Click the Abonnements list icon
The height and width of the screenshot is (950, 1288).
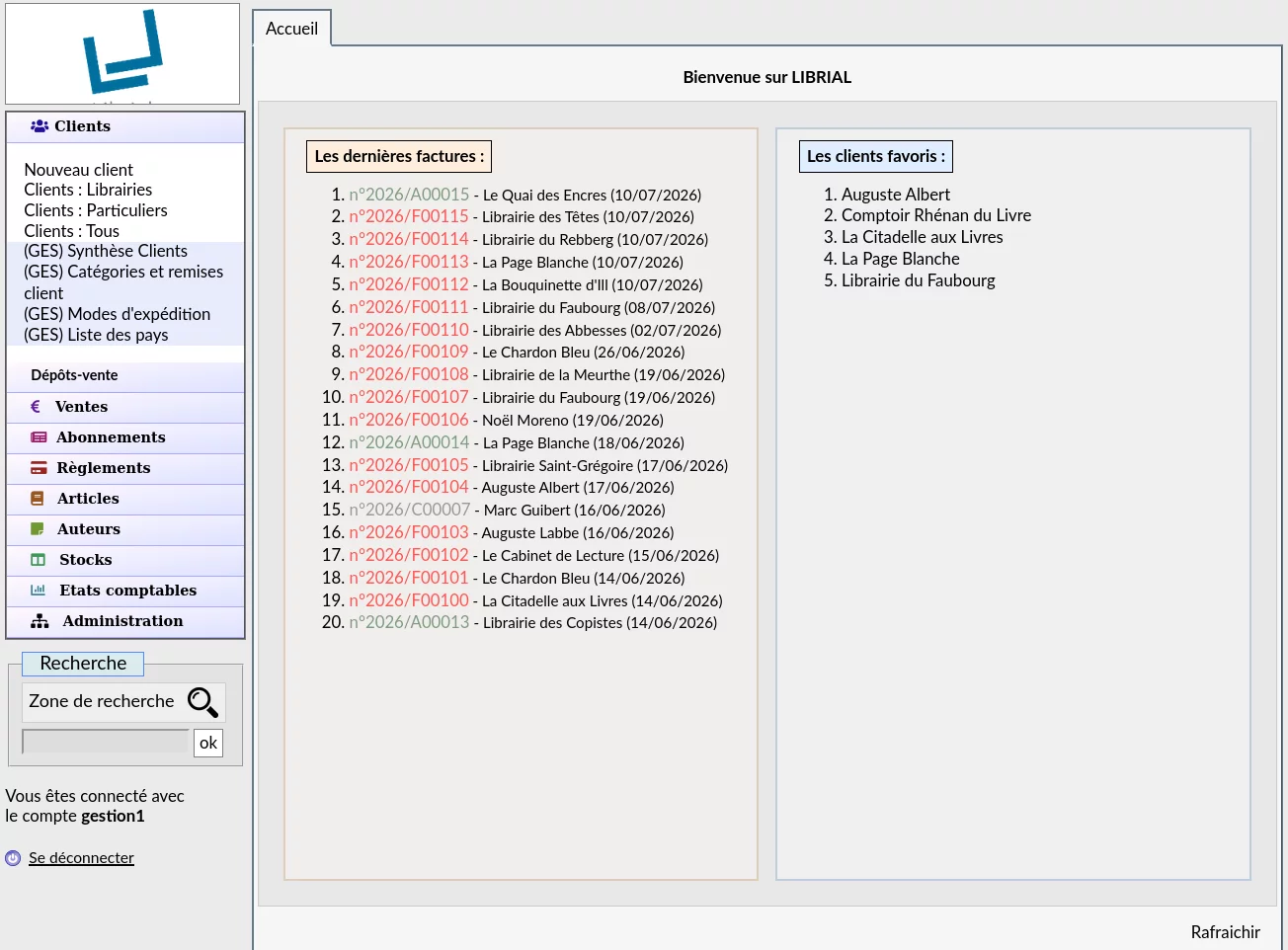tap(39, 437)
